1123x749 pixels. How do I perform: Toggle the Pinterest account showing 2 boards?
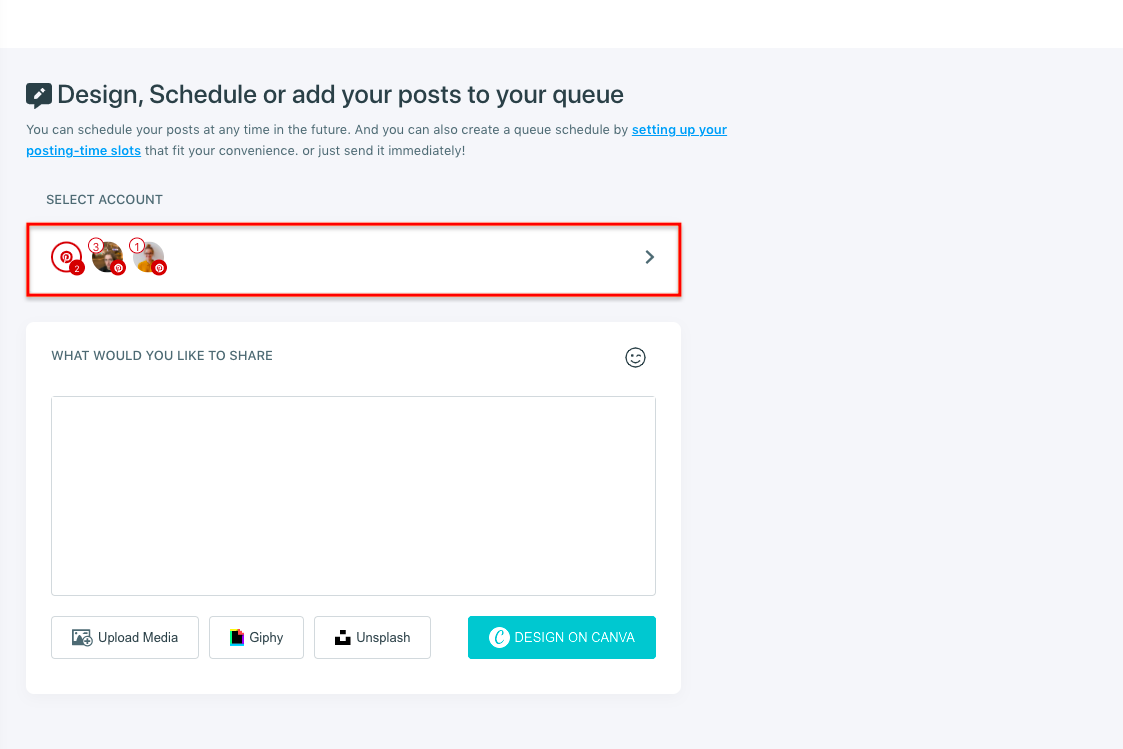[x=66, y=256]
